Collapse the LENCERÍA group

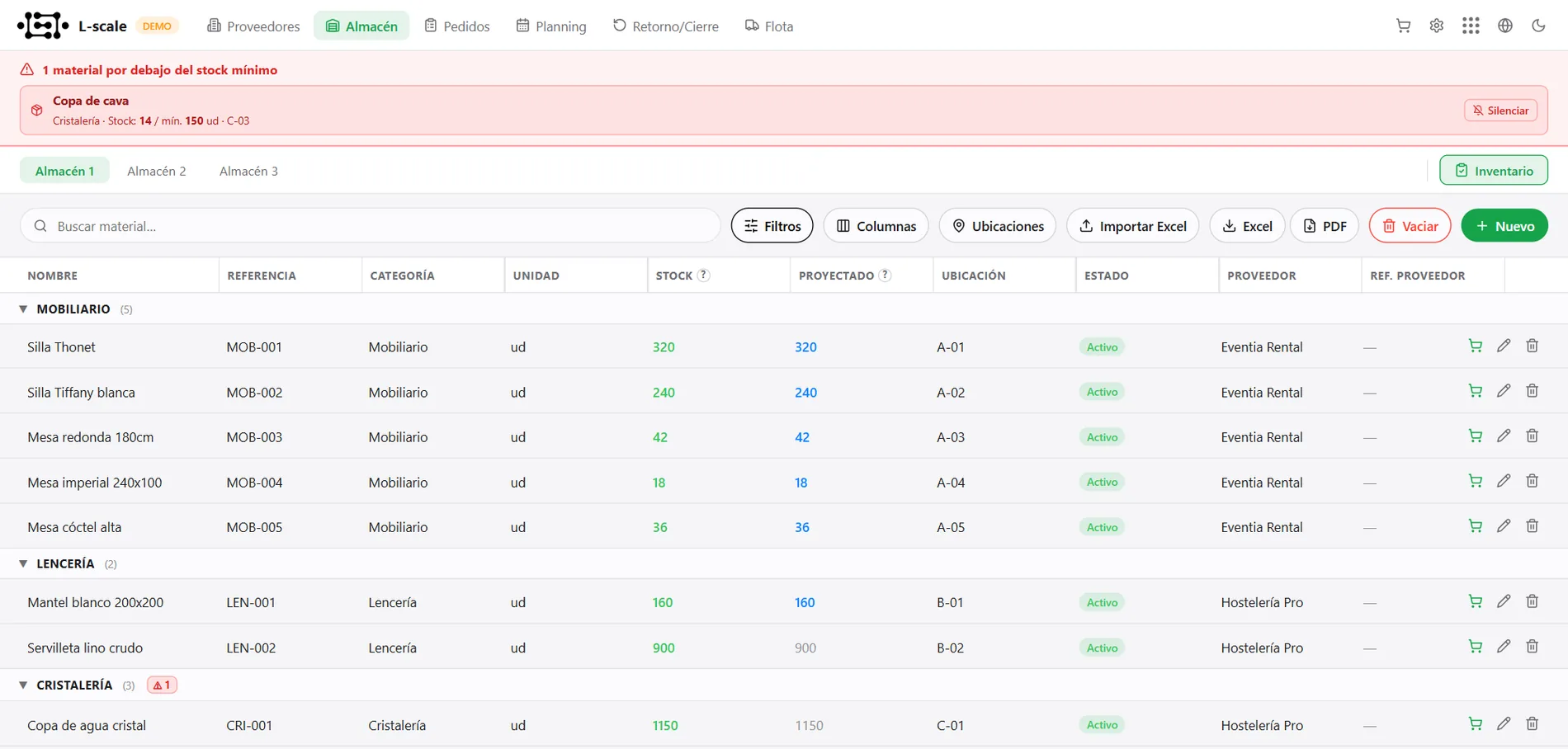pyautogui.click(x=23, y=564)
